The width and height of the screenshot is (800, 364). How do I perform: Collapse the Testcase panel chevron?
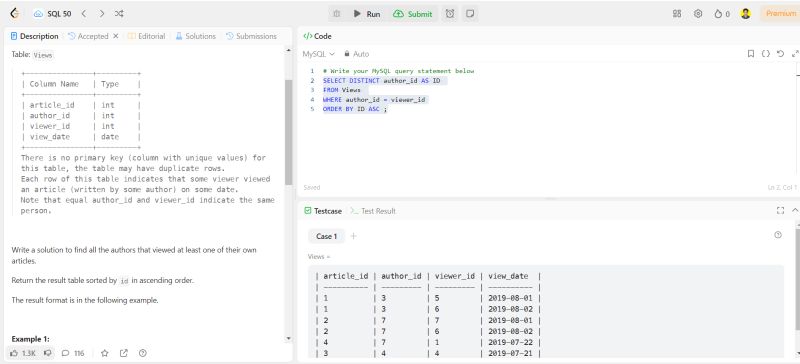tap(795, 210)
